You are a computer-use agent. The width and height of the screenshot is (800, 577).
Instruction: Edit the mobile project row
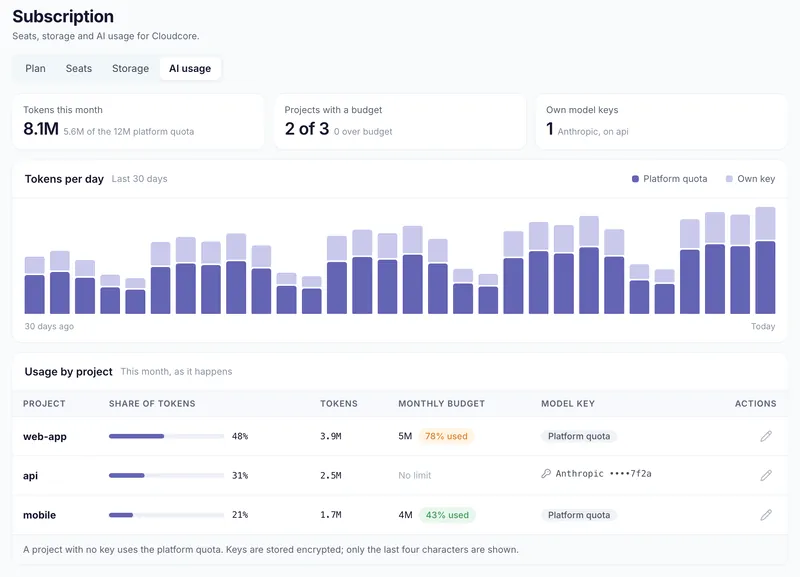coord(766,515)
